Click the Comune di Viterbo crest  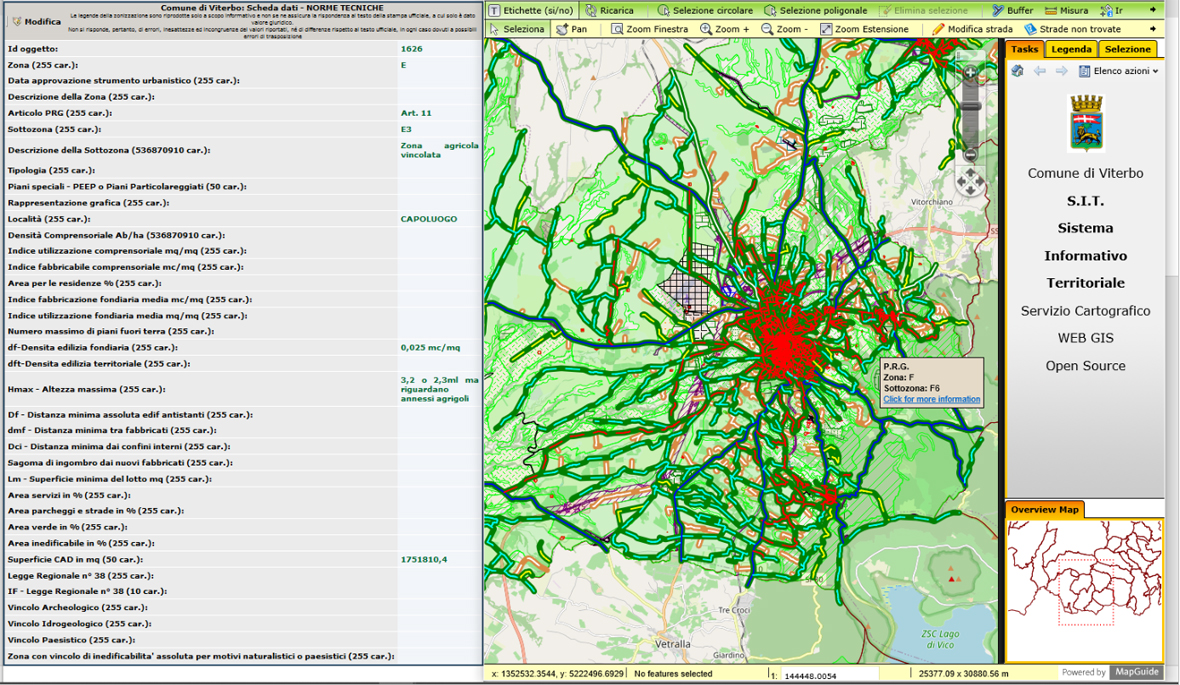coord(1086,123)
